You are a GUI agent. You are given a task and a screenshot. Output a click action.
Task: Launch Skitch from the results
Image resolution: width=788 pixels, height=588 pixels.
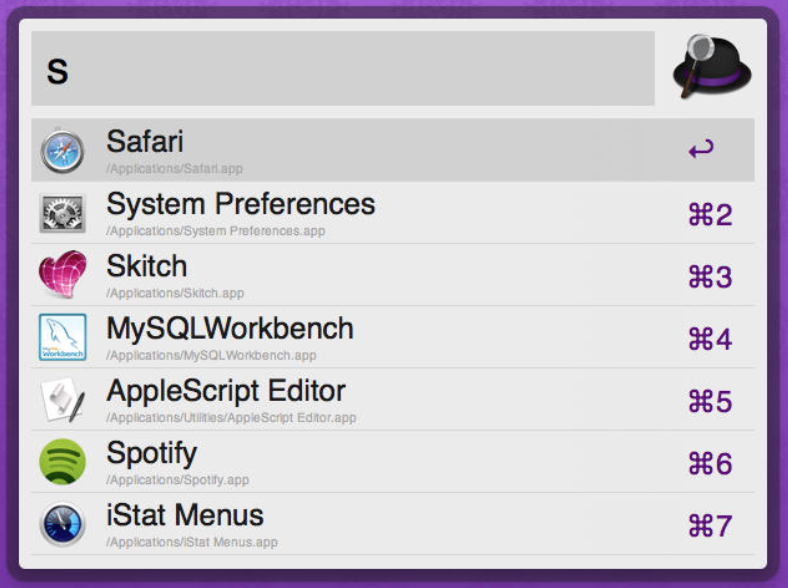[147, 267]
